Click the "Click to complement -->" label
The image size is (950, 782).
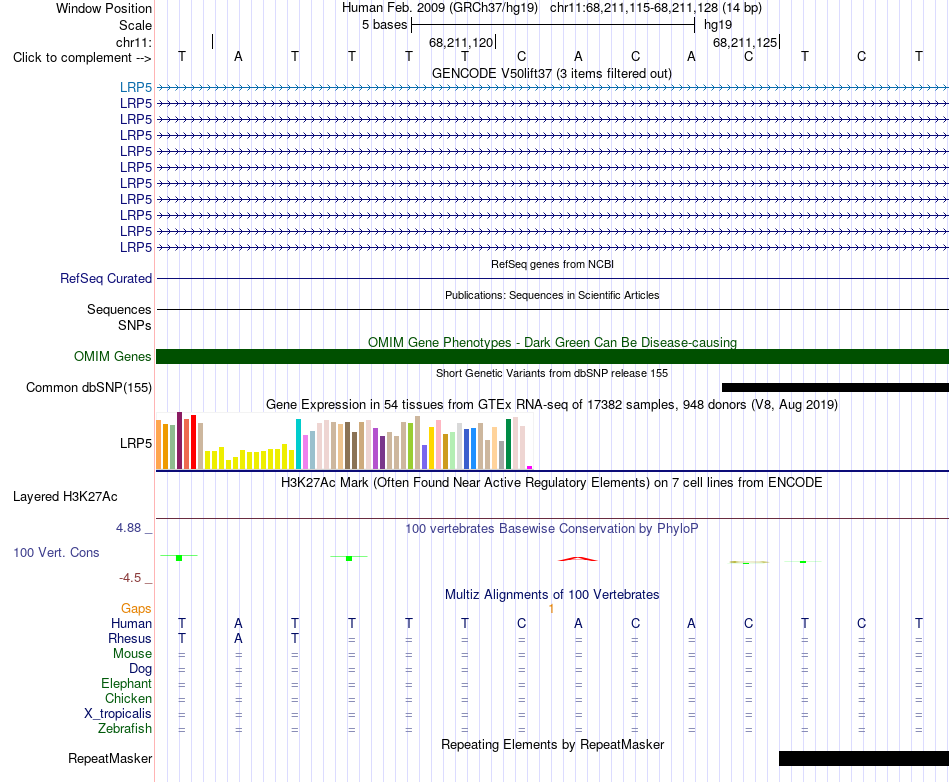tap(82, 58)
